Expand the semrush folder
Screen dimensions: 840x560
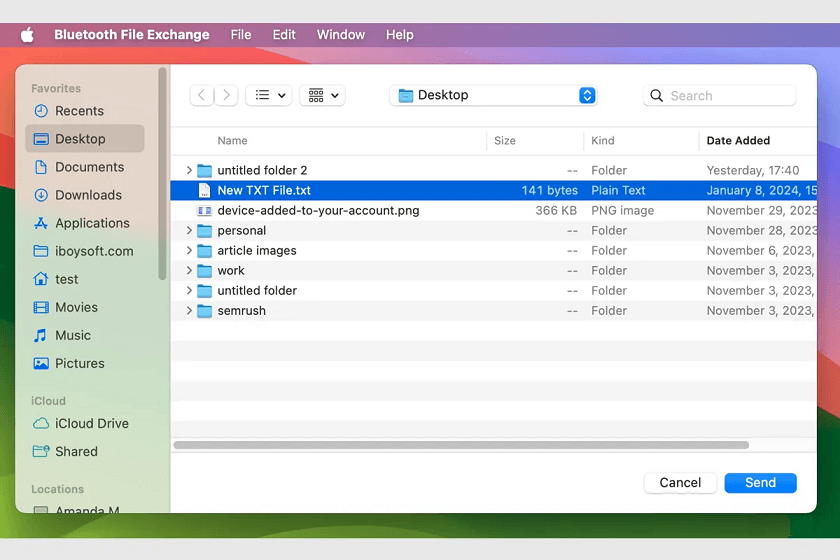pyautogui.click(x=189, y=311)
